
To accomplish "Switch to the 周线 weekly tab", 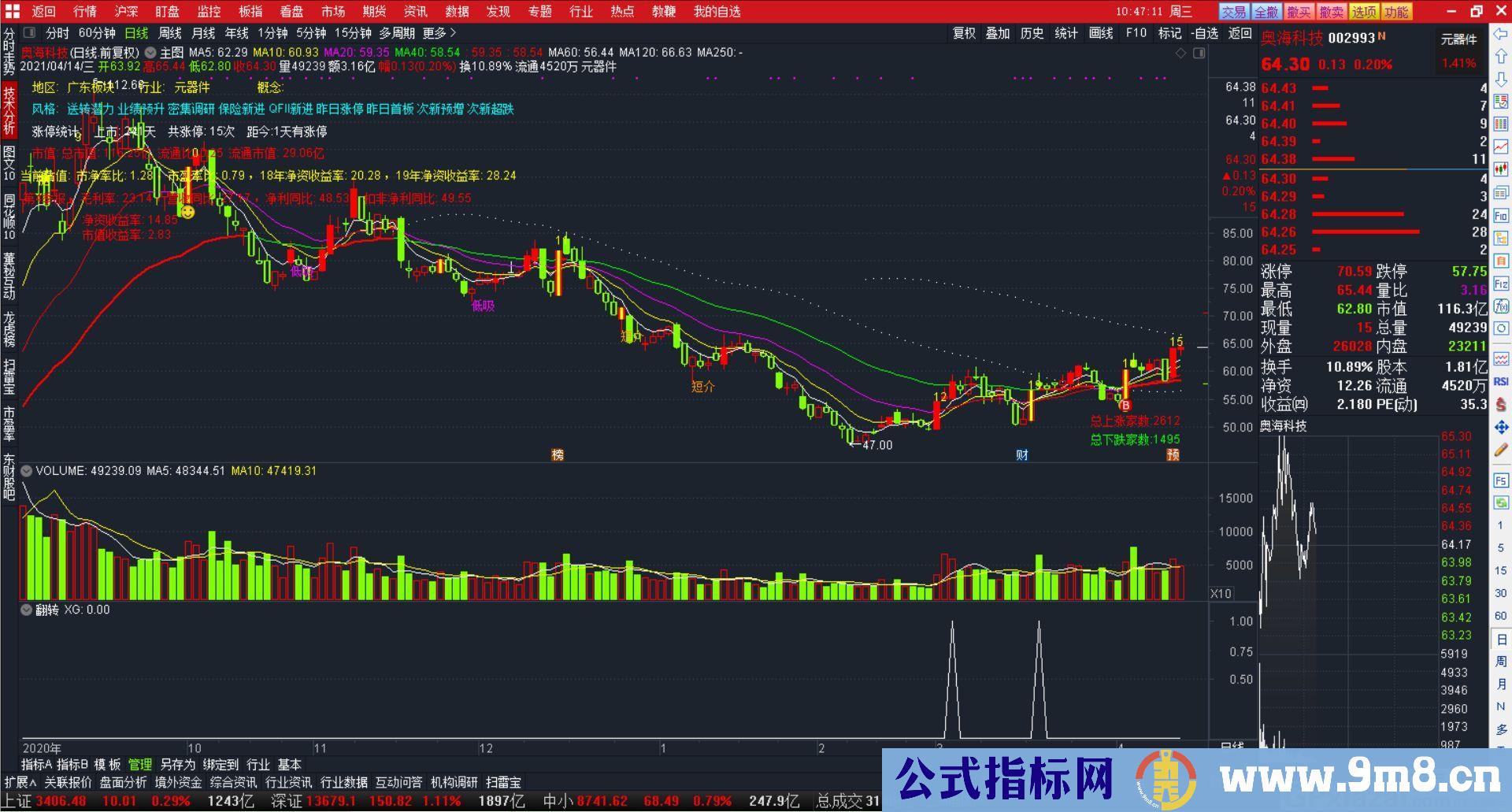I will 170,33.
